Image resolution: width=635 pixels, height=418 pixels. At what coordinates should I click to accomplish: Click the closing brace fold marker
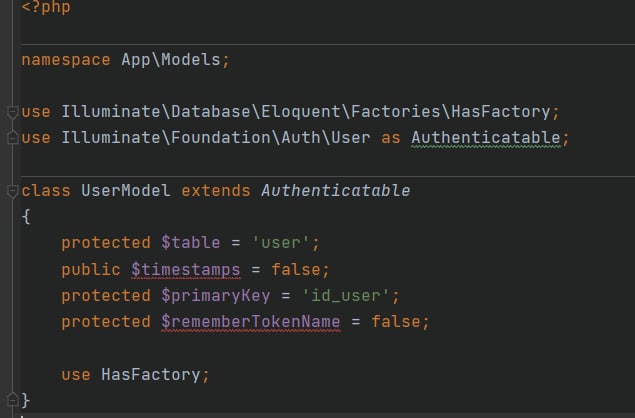pyautogui.click(x=13, y=400)
